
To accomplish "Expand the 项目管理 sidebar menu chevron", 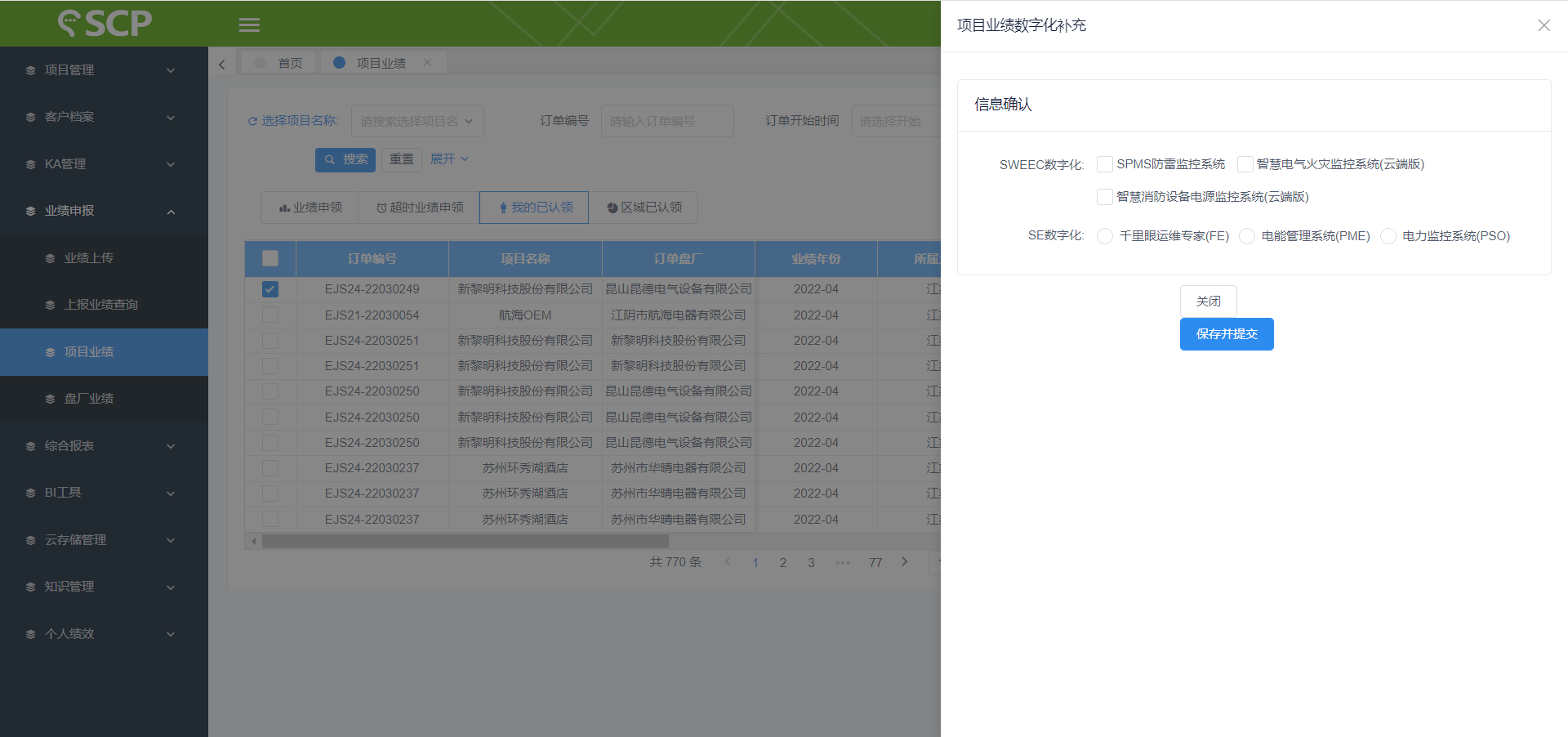I will [171, 70].
